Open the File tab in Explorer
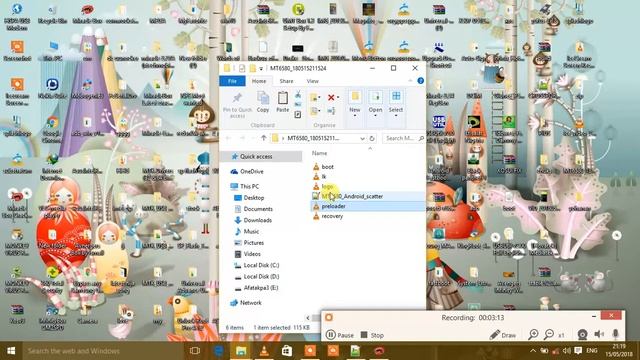 pyautogui.click(x=232, y=81)
